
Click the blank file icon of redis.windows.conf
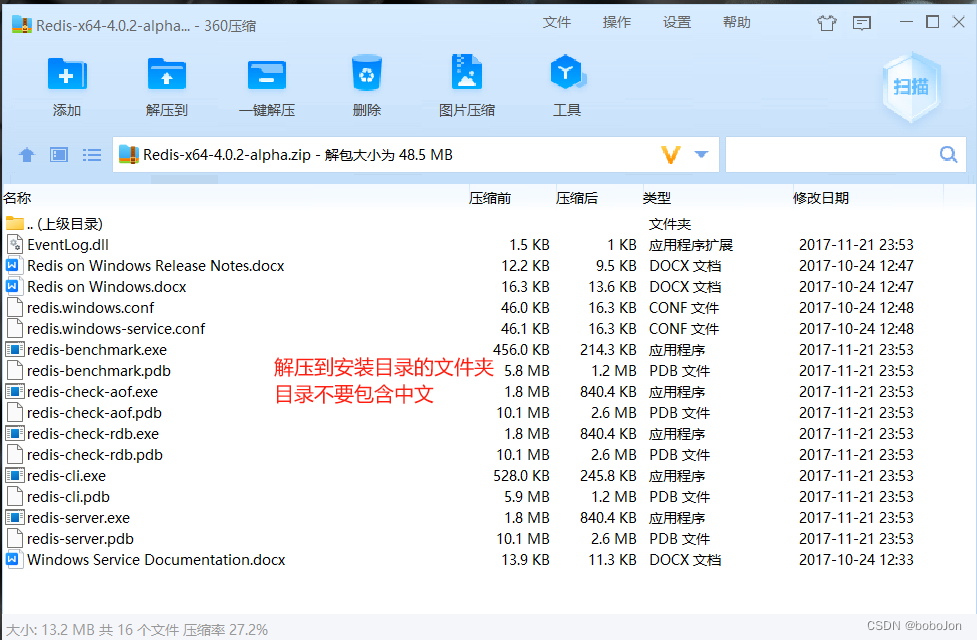pyautogui.click(x=15, y=307)
